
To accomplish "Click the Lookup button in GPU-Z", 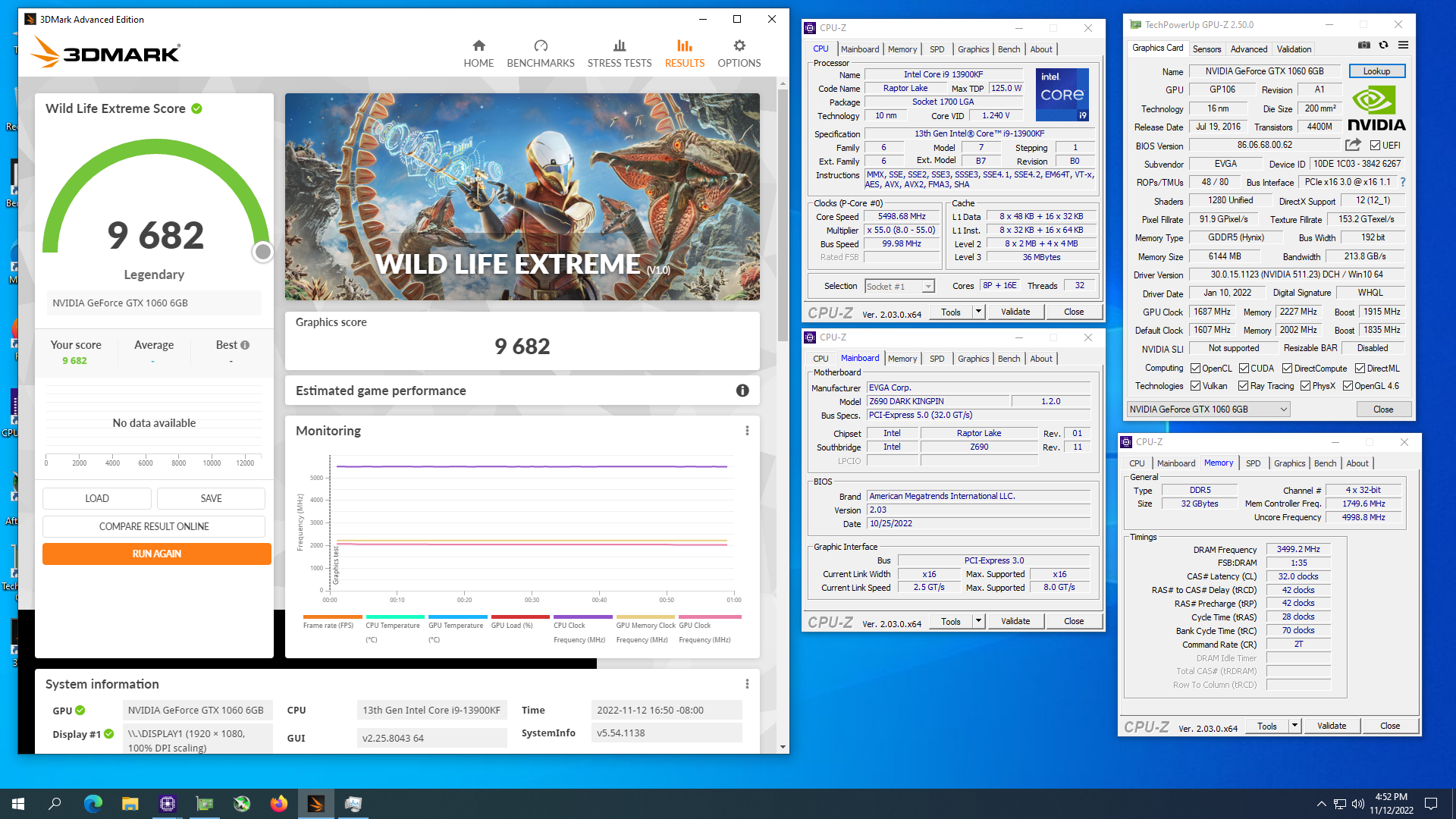I will (1376, 71).
